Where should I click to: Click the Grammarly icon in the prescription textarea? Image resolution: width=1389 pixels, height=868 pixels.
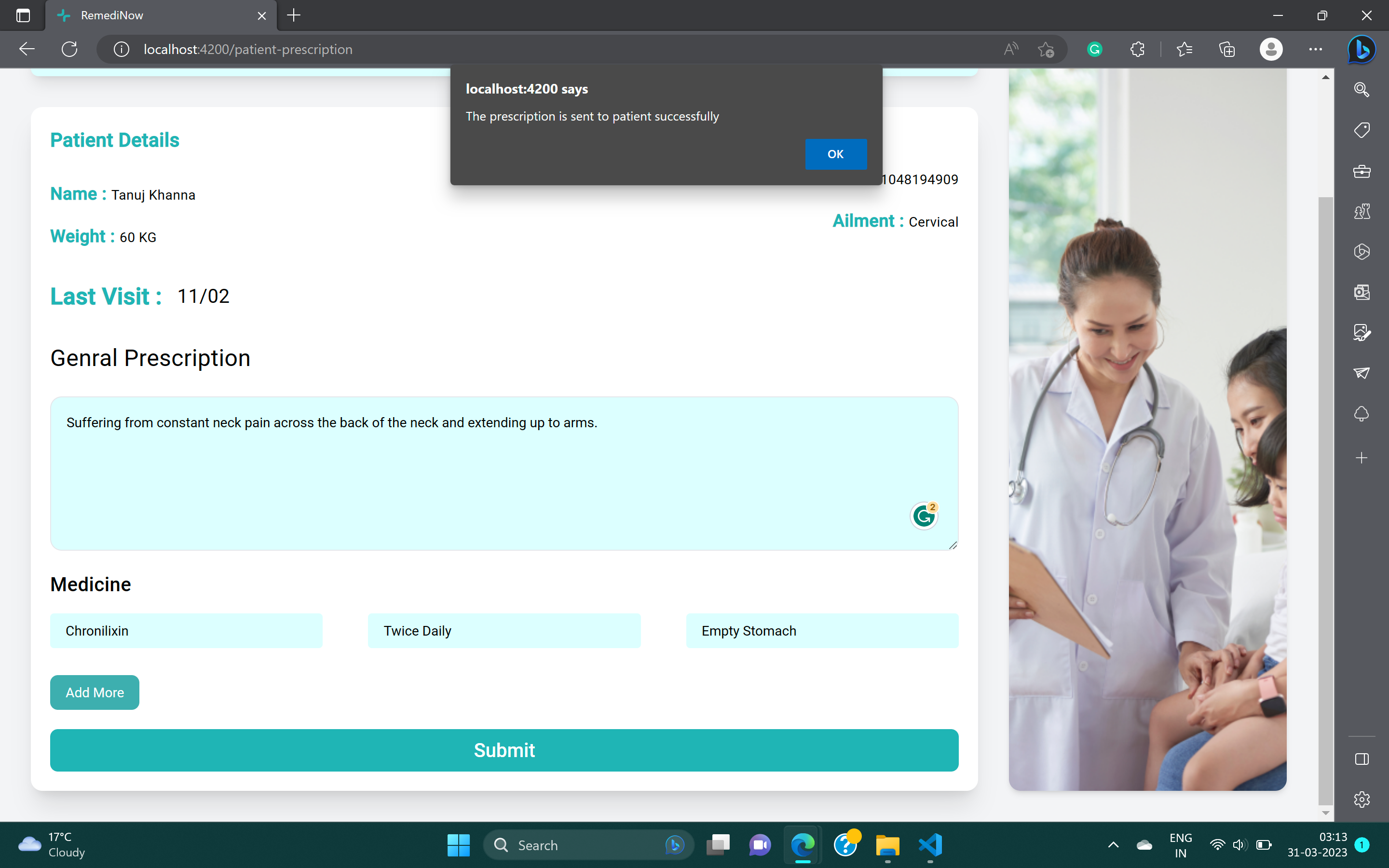924,516
